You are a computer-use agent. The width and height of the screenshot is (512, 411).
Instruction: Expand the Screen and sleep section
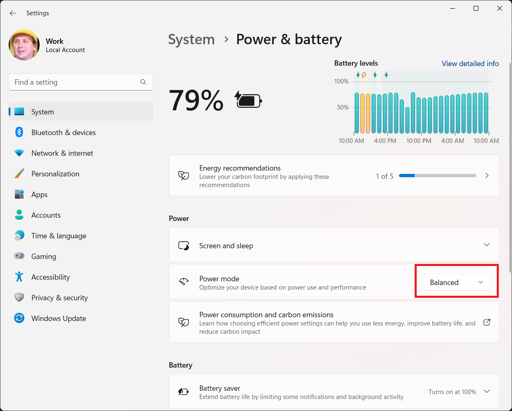pyautogui.click(x=334, y=245)
